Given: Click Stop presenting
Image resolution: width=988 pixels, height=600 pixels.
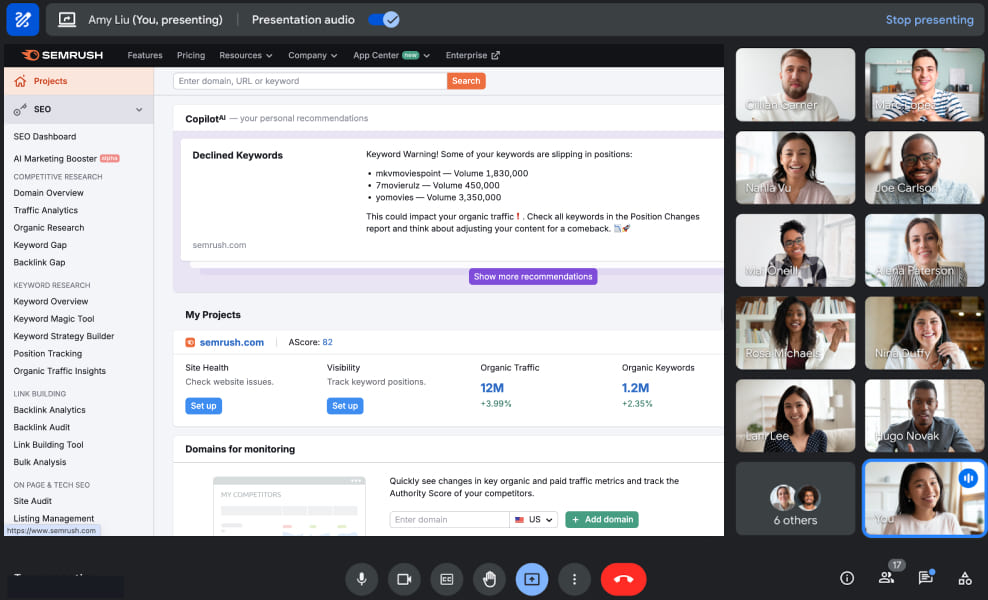Looking at the screenshot, I should [x=929, y=19].
